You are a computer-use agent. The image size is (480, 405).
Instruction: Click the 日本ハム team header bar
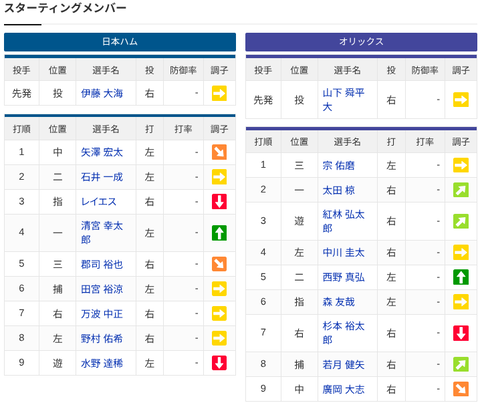(x=120, y=42)
